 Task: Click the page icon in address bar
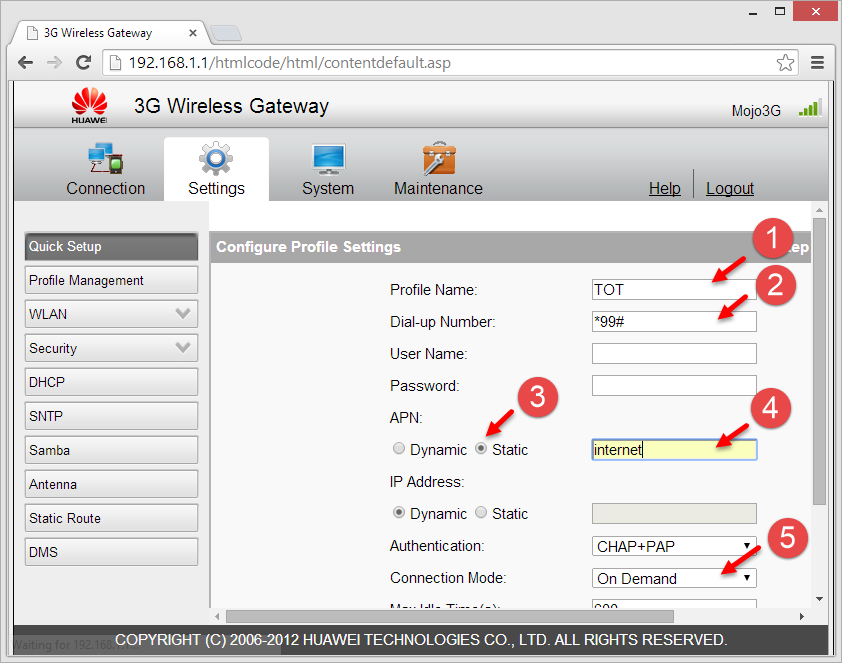pos(115,63)
